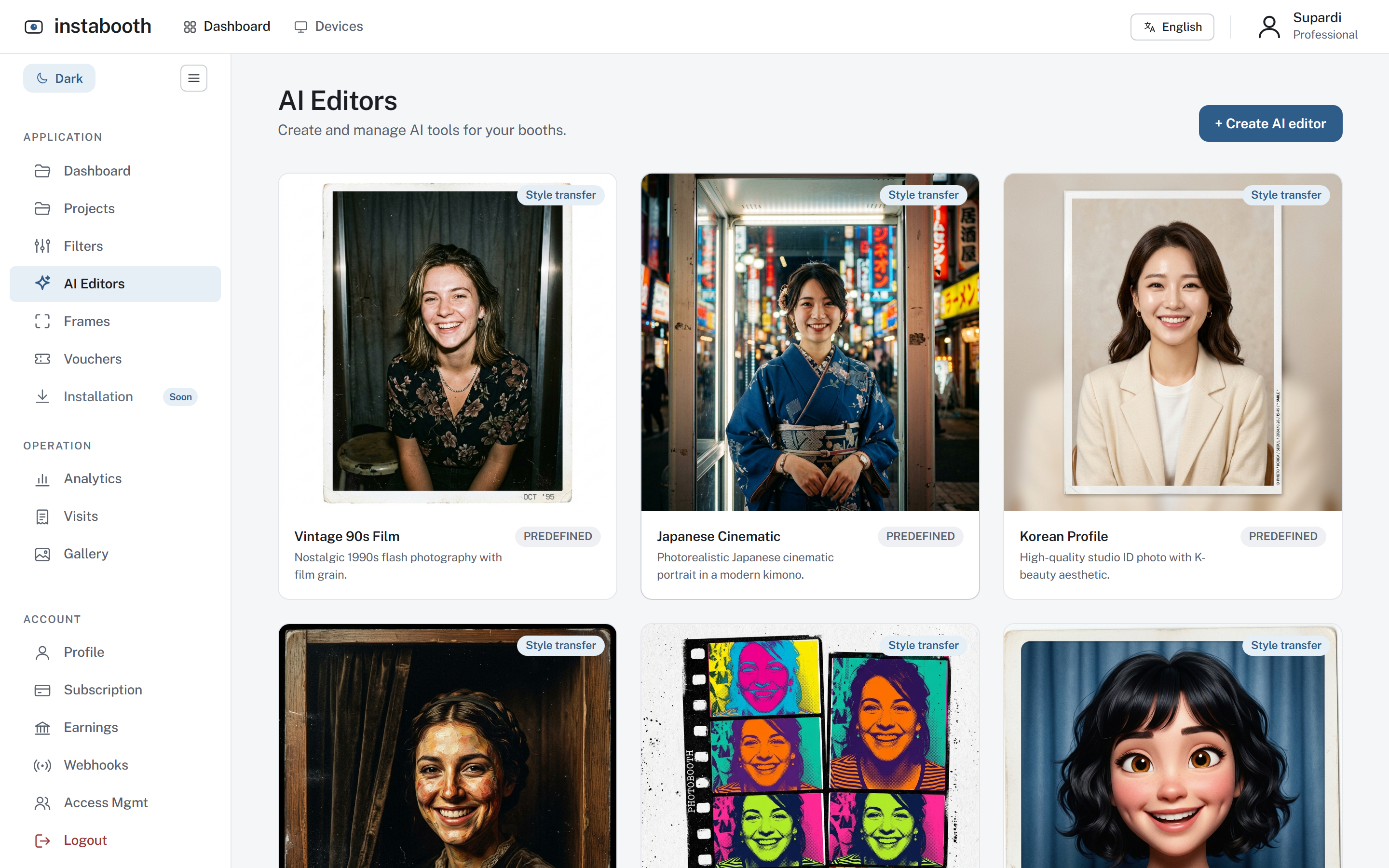Open Access Mgmt page
1389x868 pixels.
[x=115, y=803]
